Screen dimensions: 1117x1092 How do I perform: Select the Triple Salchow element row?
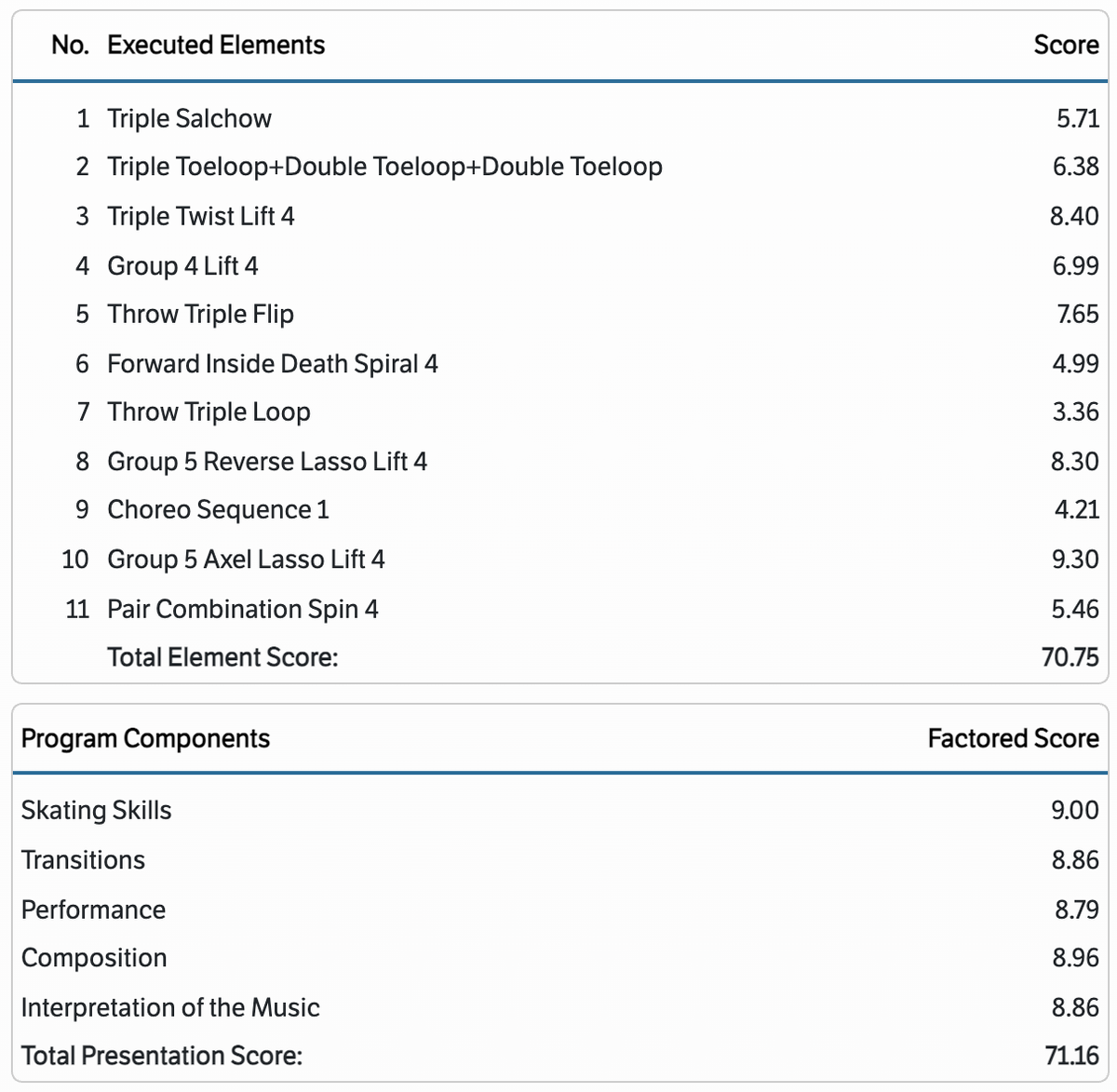click(x=559, y=118)
